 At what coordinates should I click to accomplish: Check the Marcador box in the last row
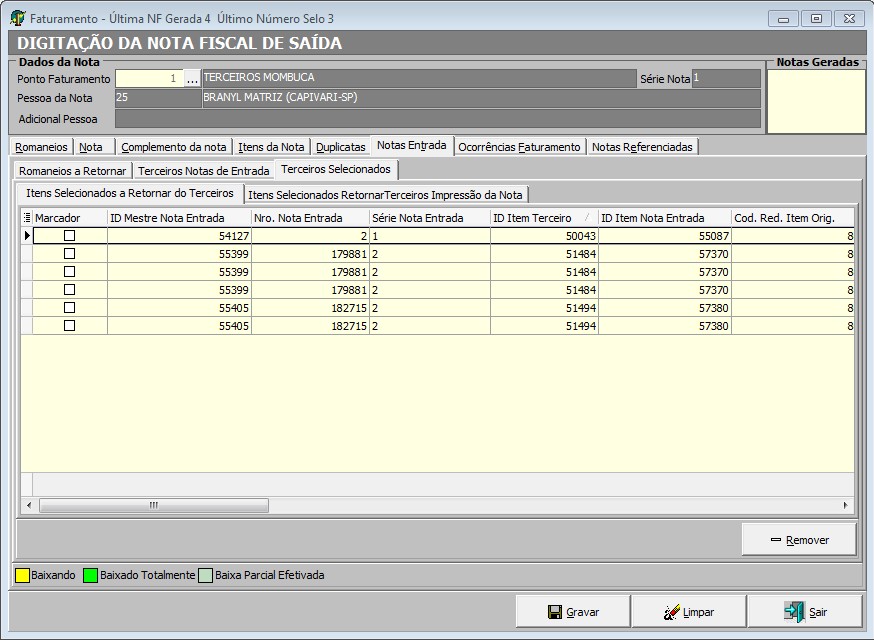[69, 326]
